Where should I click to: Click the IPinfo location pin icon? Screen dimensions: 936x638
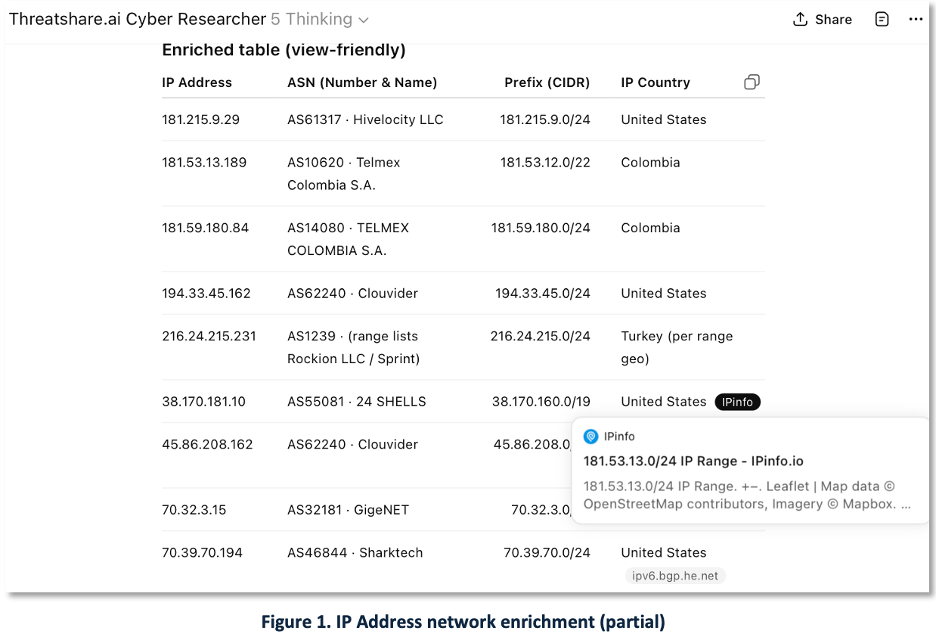[x=591, y=436]
